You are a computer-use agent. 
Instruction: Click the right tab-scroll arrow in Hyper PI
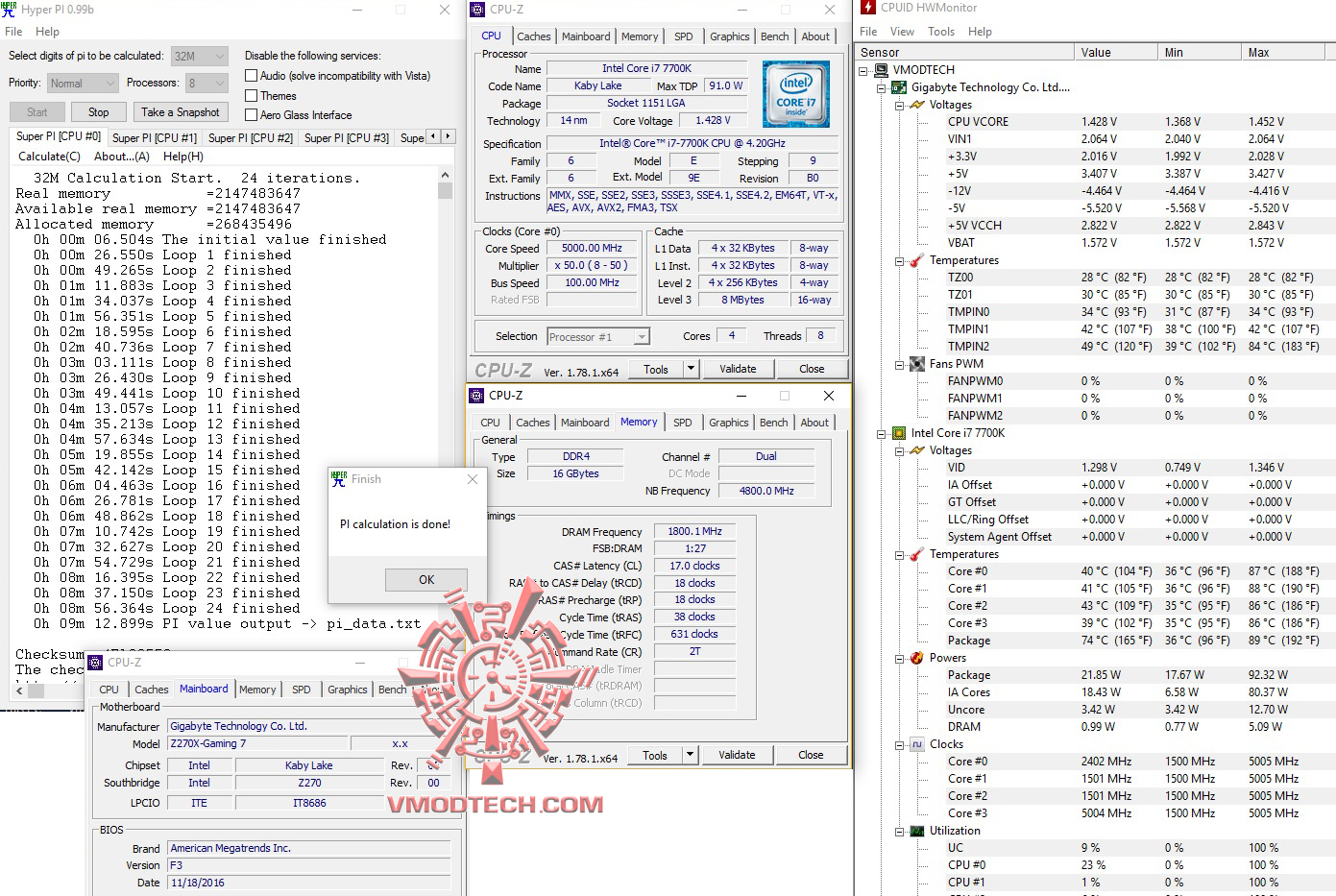coord(449,137)
